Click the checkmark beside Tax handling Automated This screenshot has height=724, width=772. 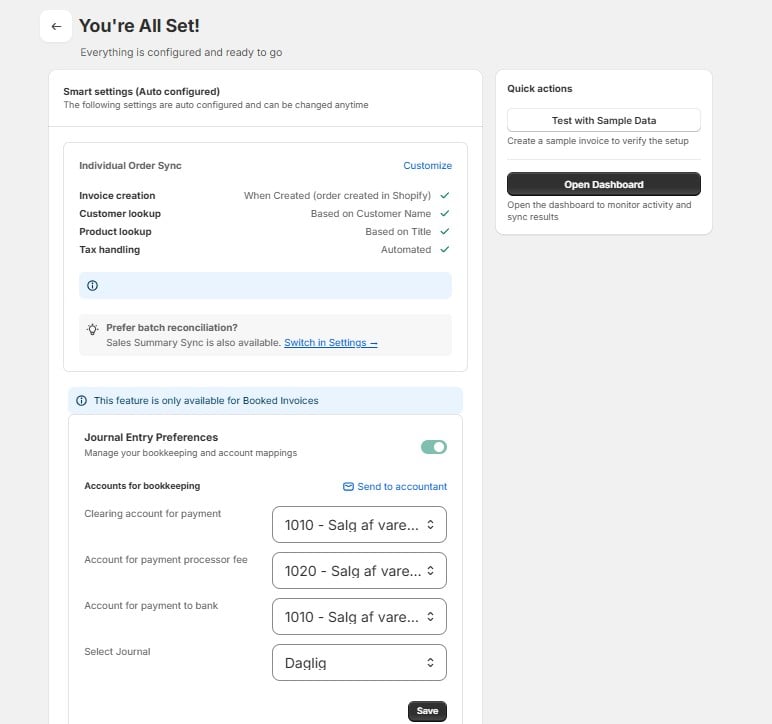(445, 250)
